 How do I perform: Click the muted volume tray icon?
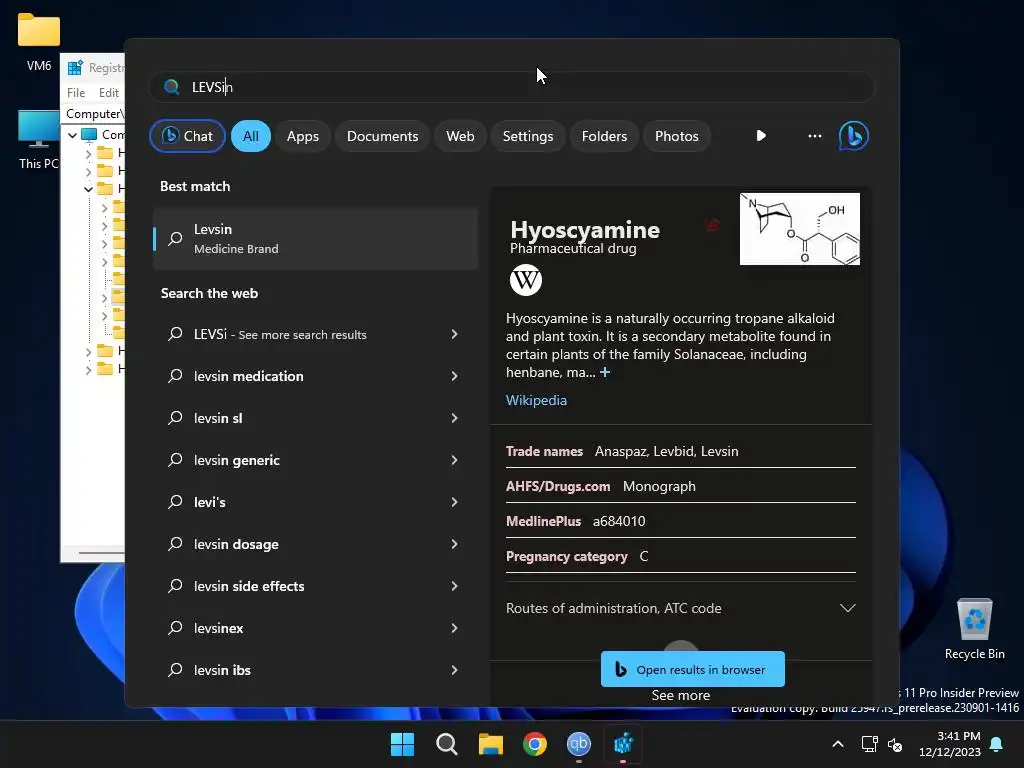(x=895, y=744)
